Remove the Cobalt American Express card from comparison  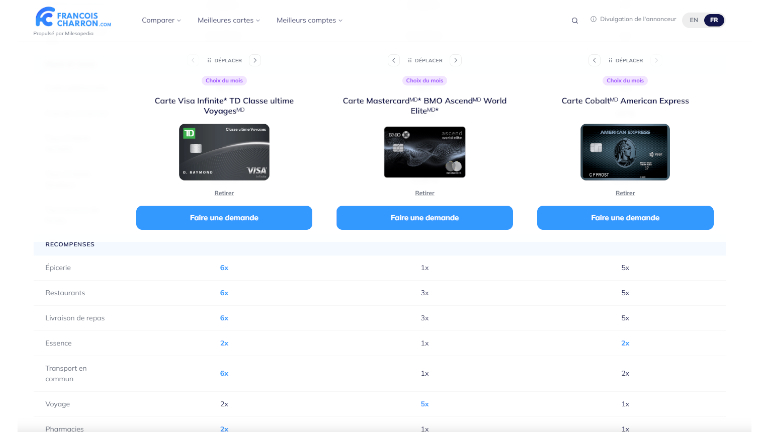point(625,193)
